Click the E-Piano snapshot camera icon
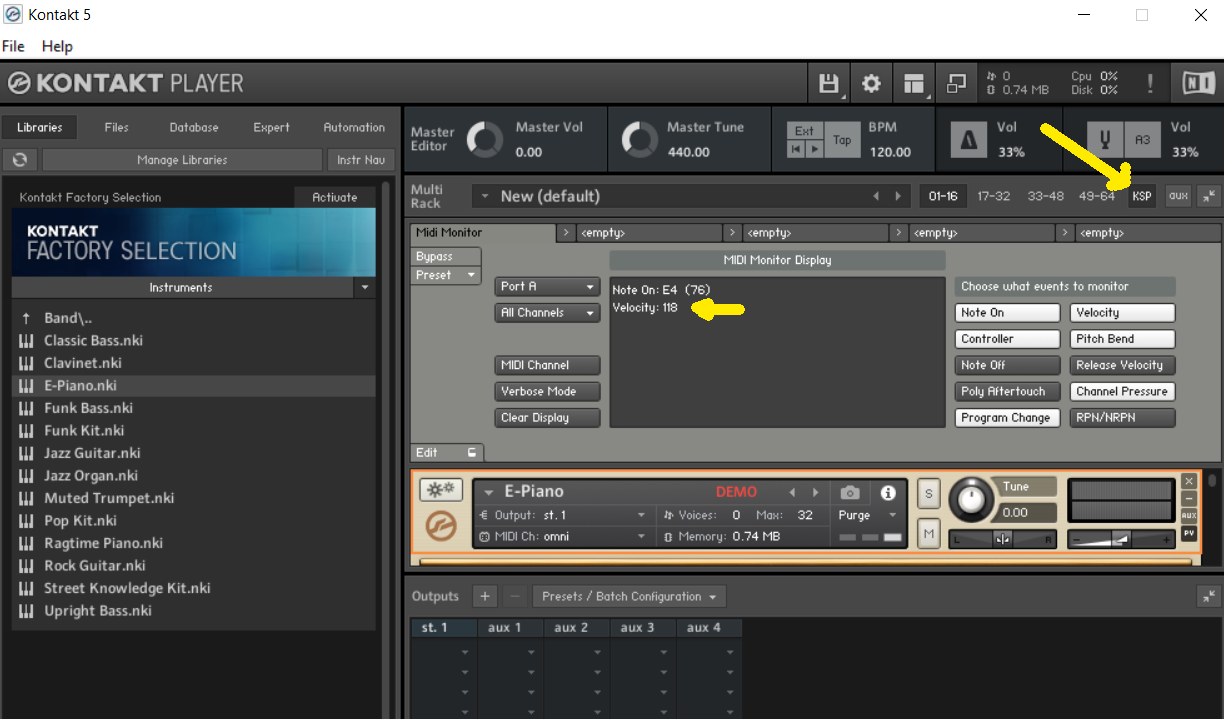This screenshot has height=719, width=1224. 850,492
